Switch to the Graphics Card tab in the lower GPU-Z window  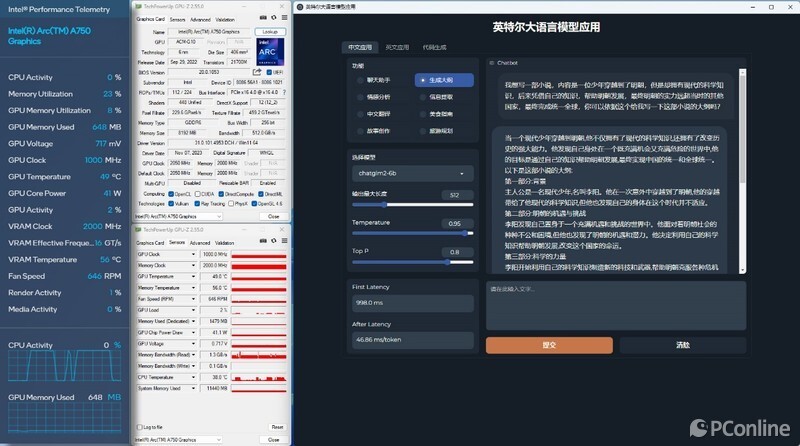pos(151,243)
